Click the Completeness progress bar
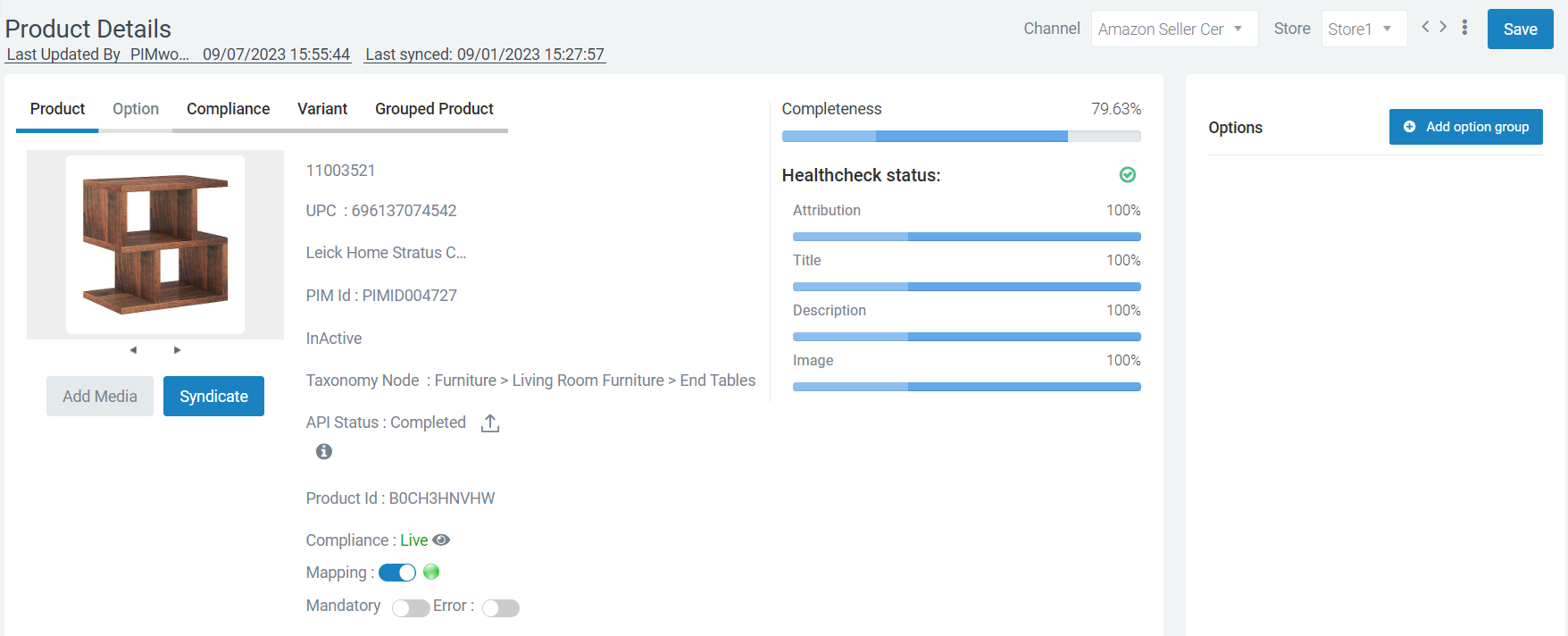The width and height of the screenshot is (1568, 636). (962, 137)
